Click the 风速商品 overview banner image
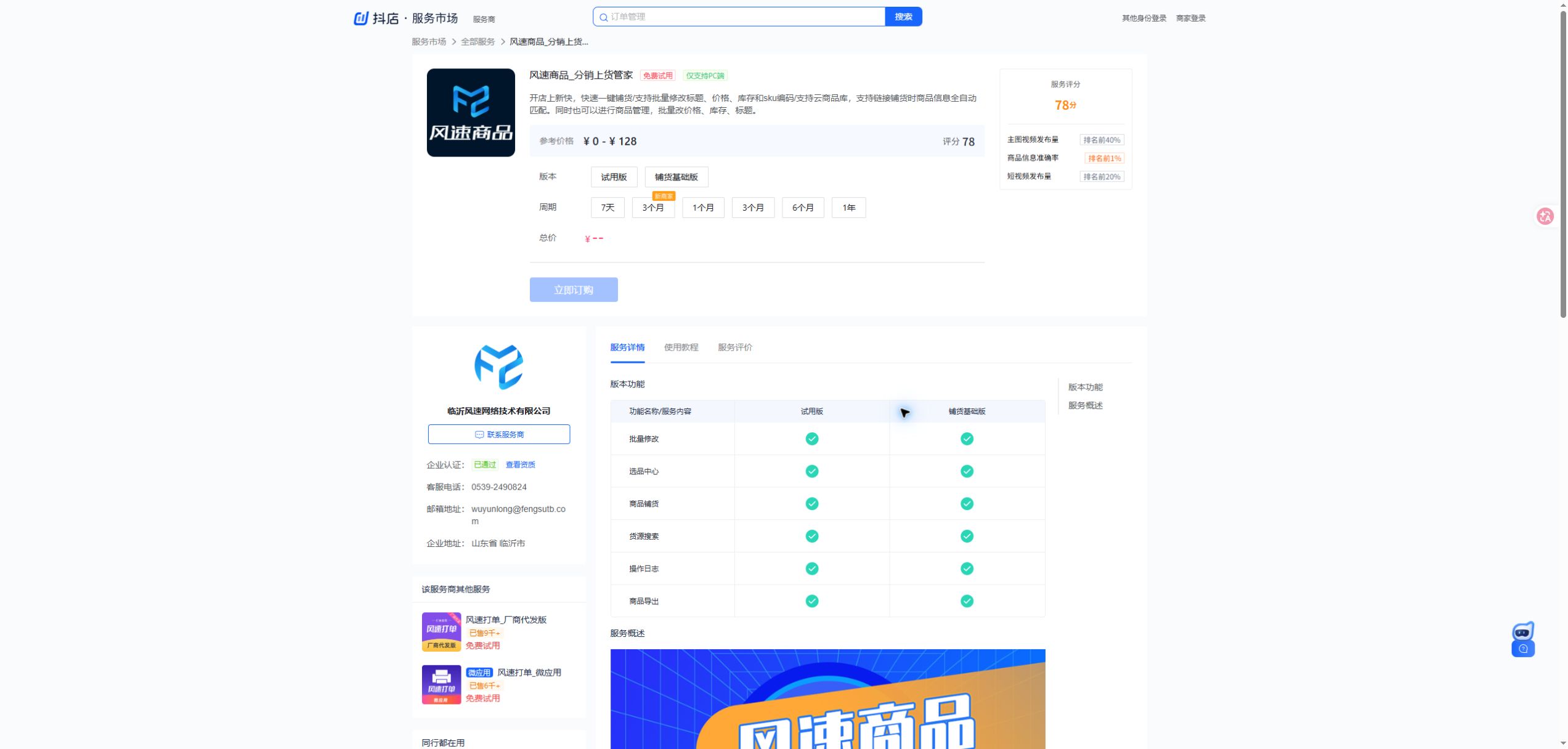Image resolution: width=1568 pixels, height=749 pixels. click(827, 699)
